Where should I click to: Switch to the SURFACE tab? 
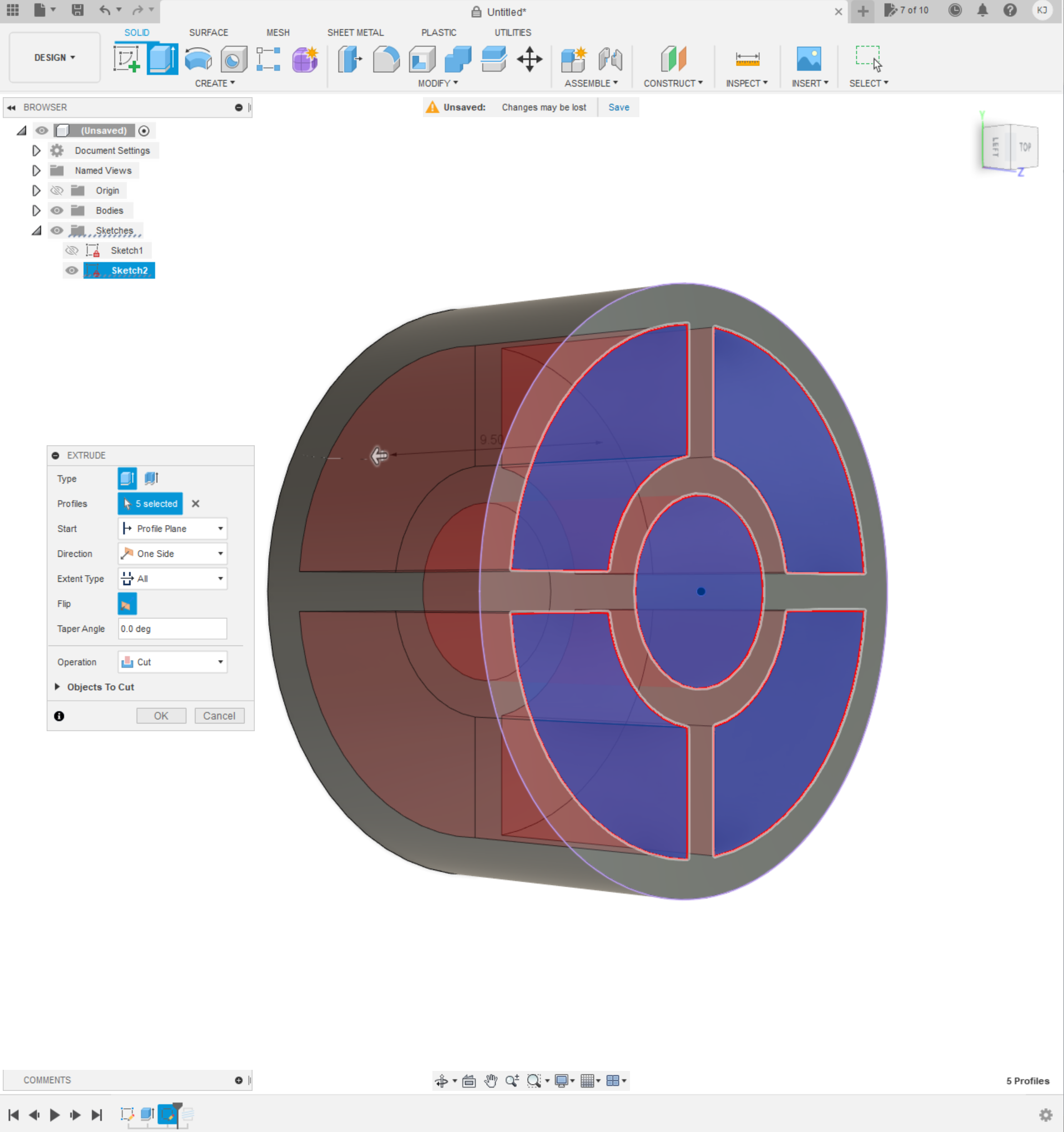208,32
